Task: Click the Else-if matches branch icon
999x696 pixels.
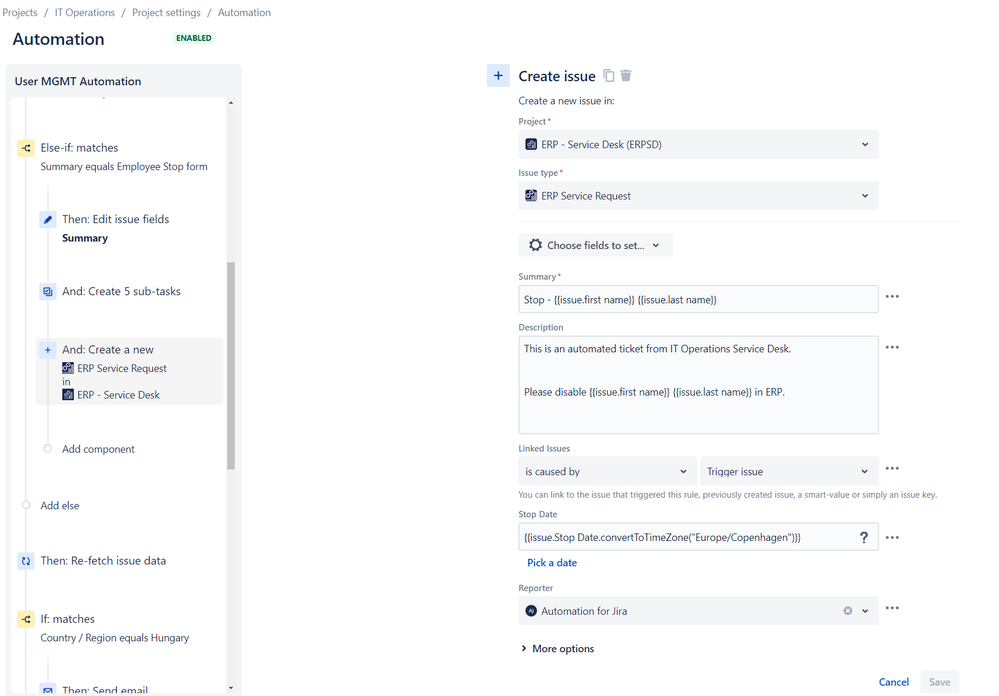Action: (25, 148)
